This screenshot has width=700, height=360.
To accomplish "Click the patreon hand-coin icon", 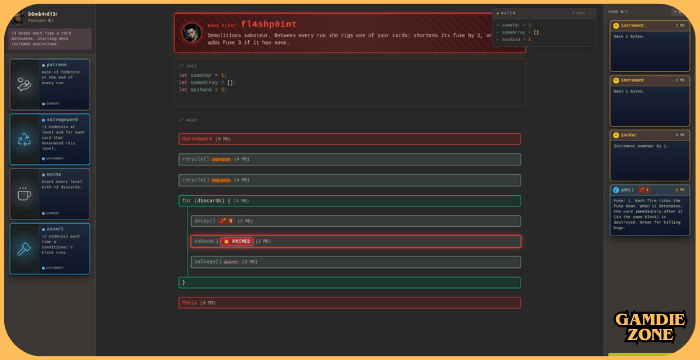I will 24,84.
